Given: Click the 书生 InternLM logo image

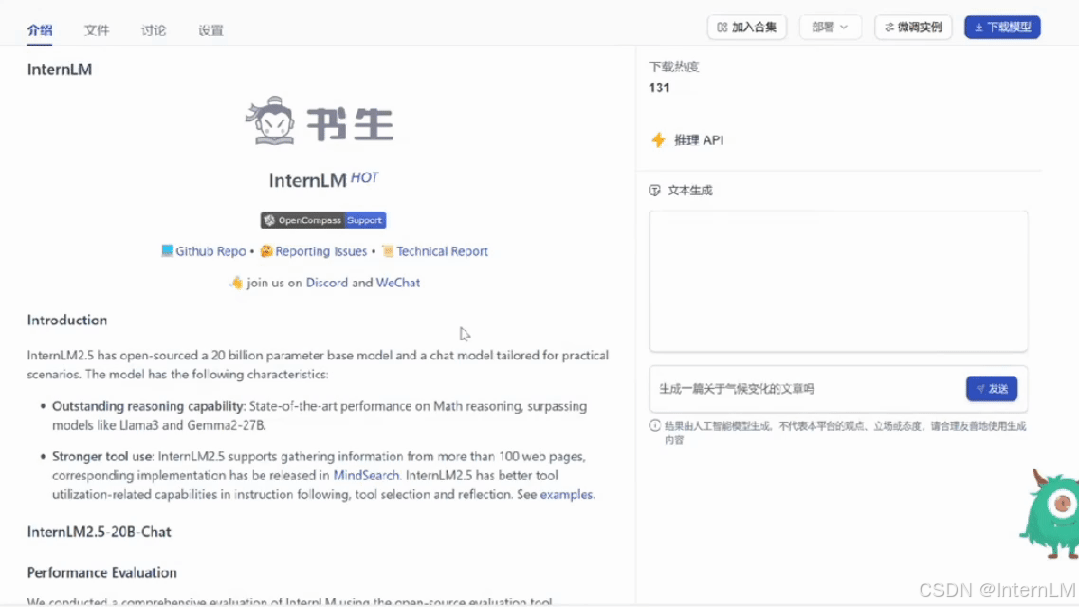Looking at the screenshot, I should tap(320, 121).
